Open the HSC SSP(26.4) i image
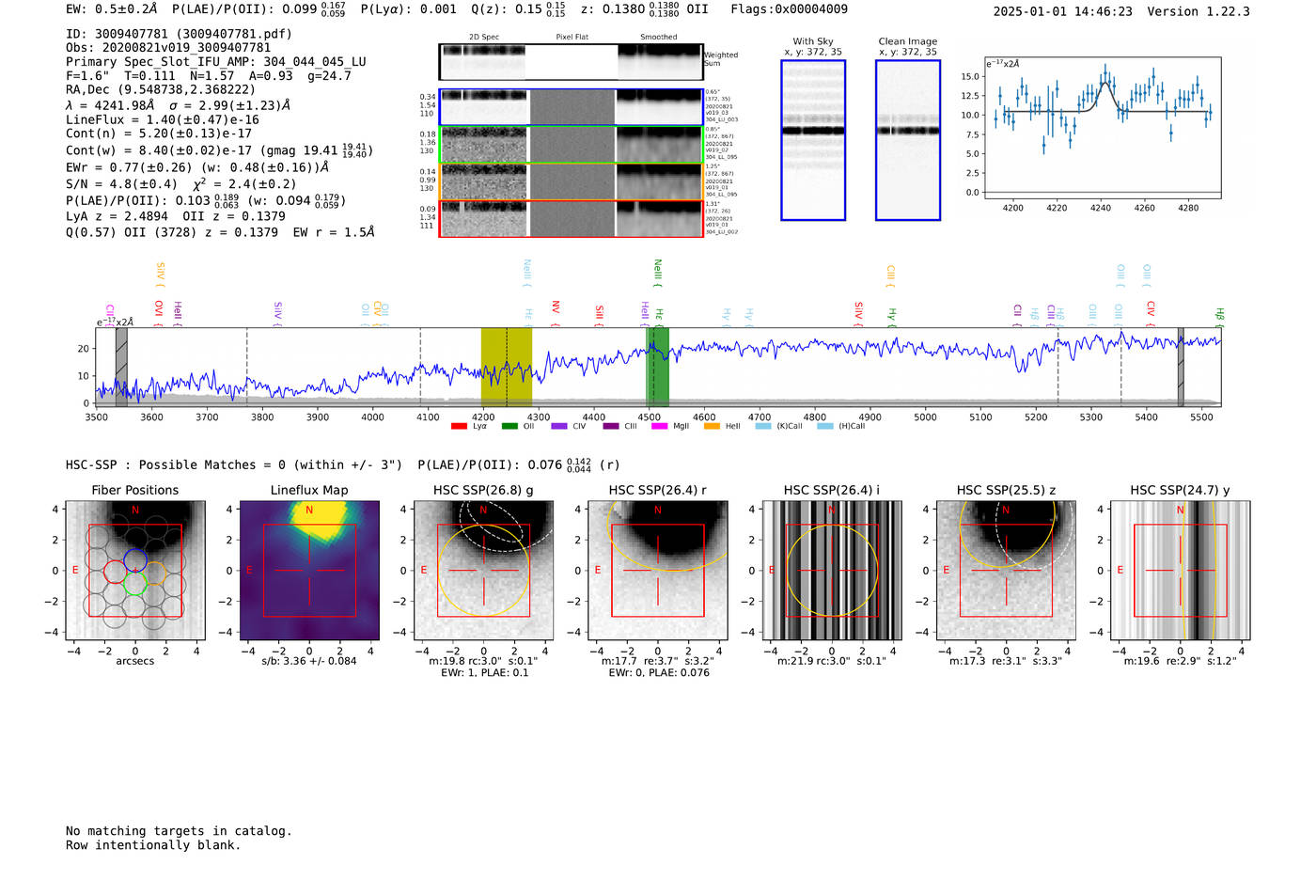Image resolution: width=1316 pixels, height=896 pixels. point(832,570)
